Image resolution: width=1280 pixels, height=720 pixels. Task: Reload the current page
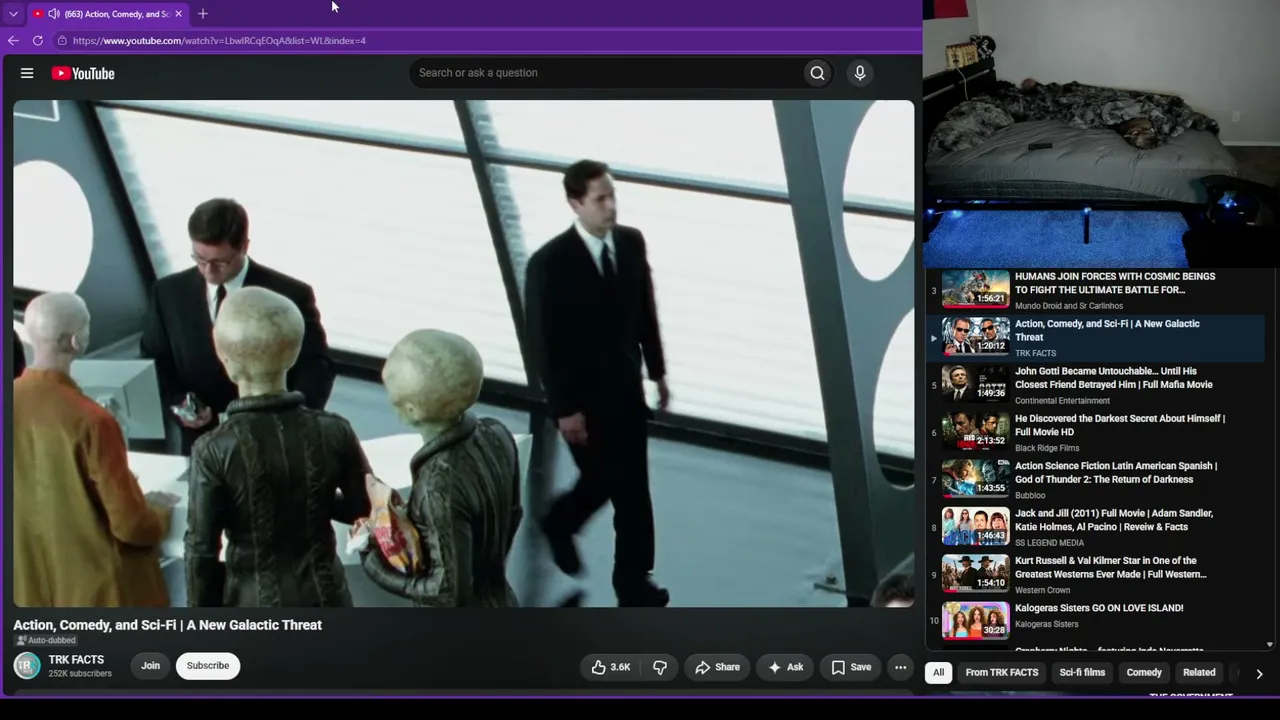click(38, 41)
